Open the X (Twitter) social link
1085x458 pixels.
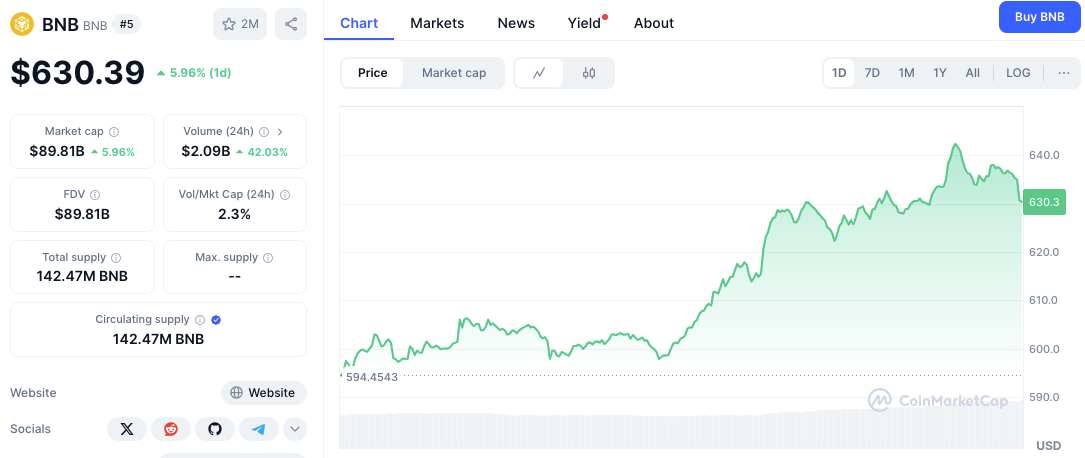tap(127, 429)
